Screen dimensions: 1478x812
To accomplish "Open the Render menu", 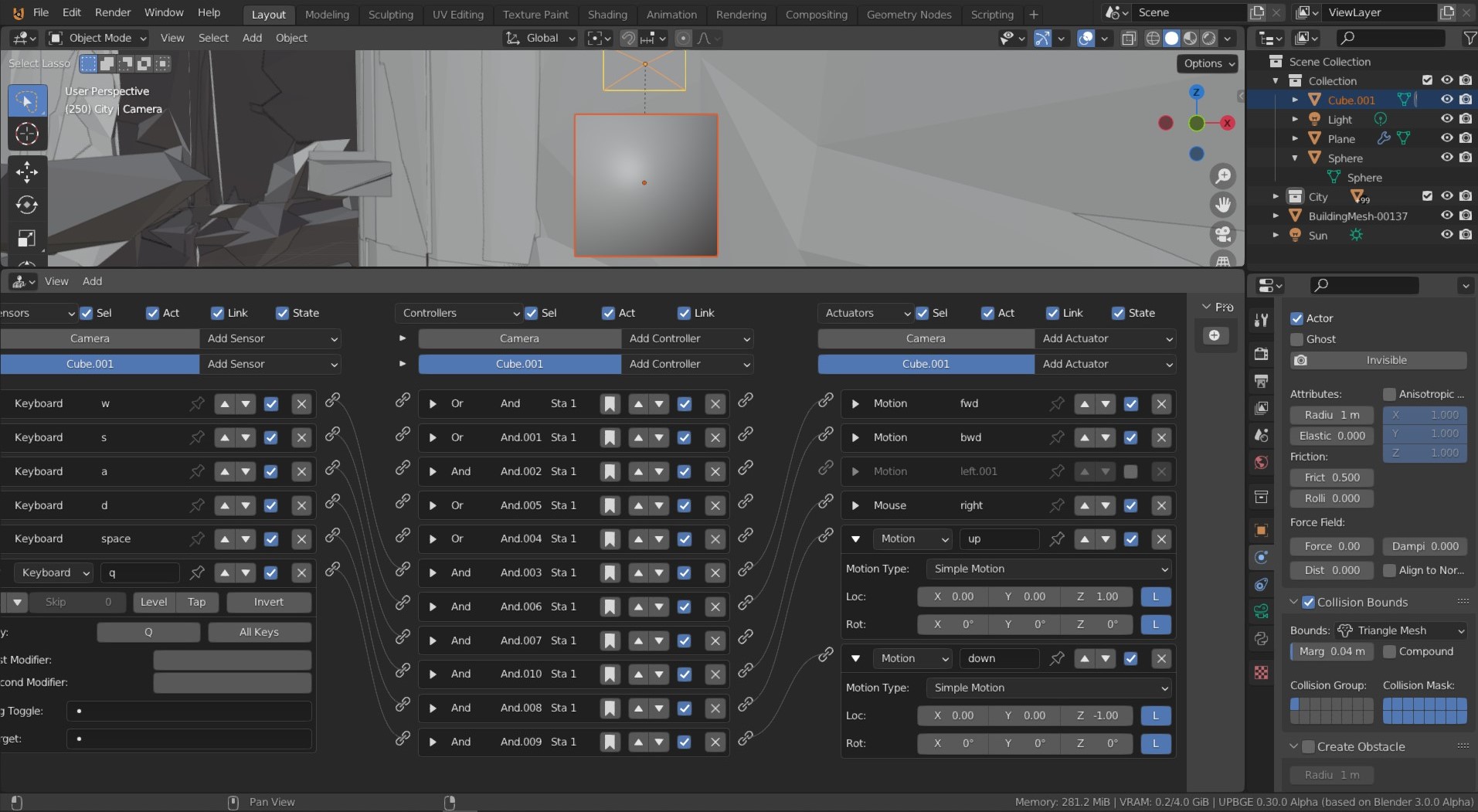I will pos(113,12).
